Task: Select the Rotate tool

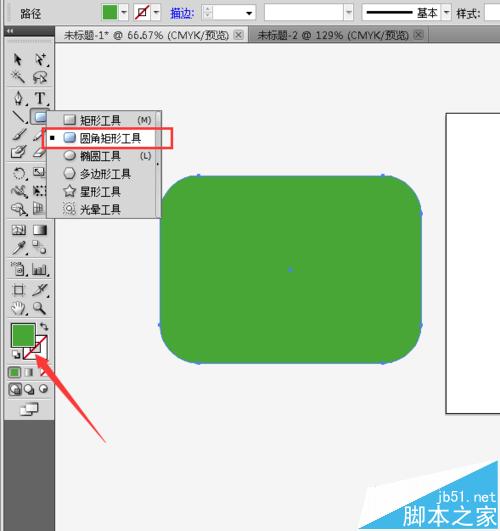Action: tap(19, 173)
